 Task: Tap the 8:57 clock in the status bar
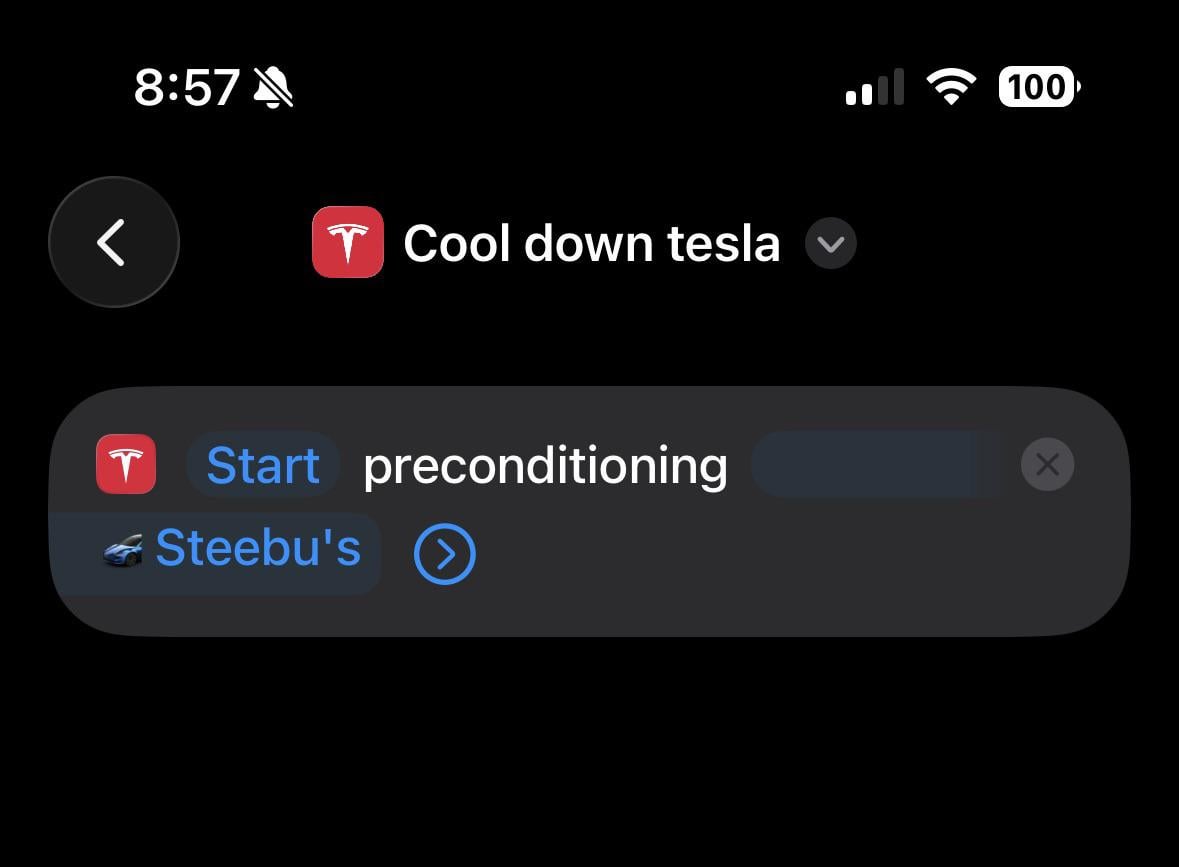click(187, 88)
